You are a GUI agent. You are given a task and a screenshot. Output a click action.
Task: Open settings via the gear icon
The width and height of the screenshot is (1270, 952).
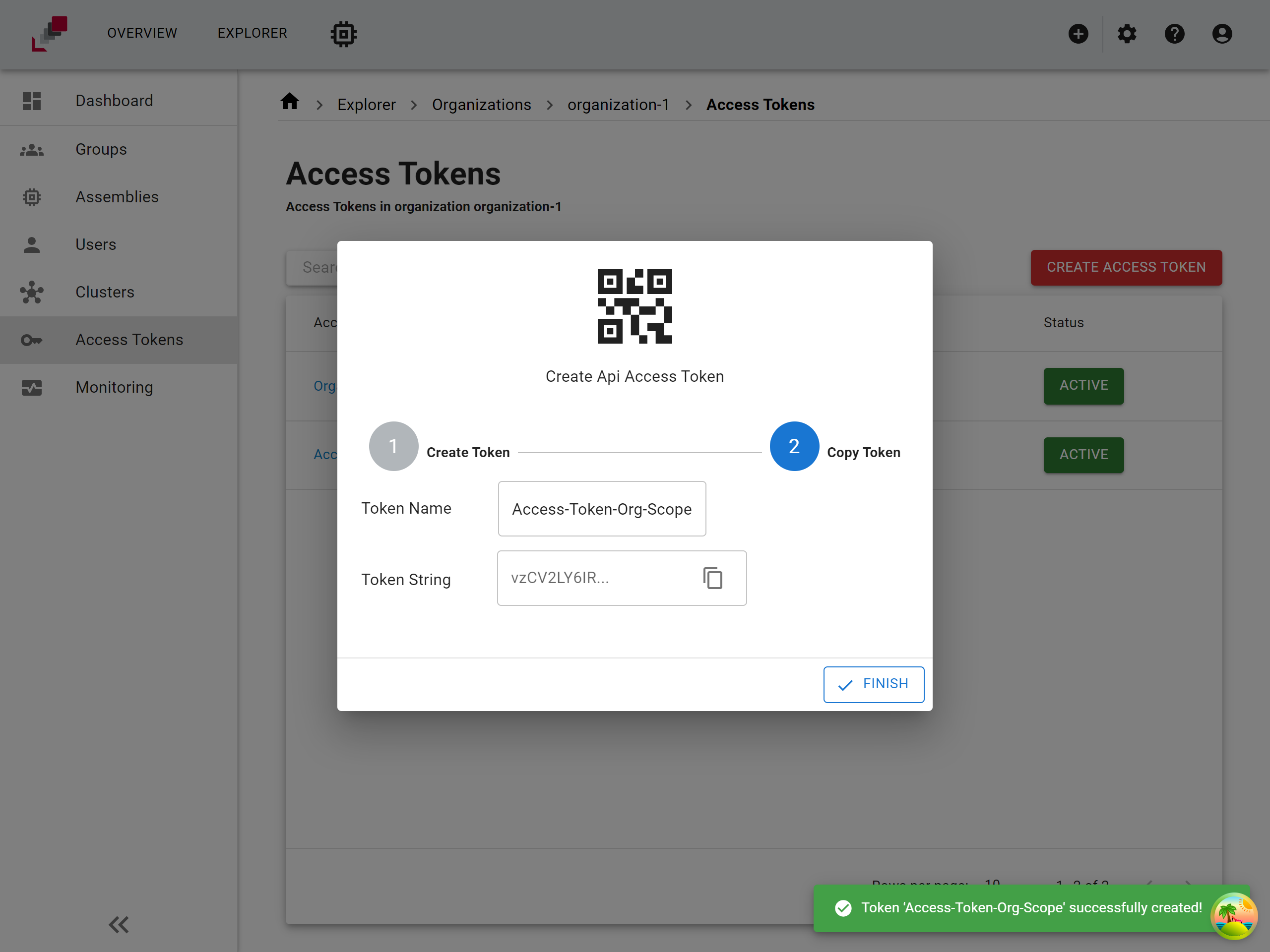click(x=1127, y=34)
